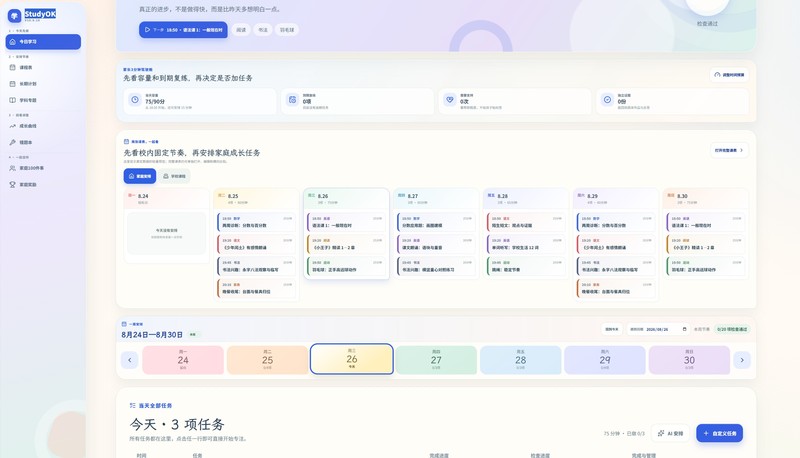Select the home schedule tab with house icon
The width and height of the screenshot is (800, 458).
[140, 176]
